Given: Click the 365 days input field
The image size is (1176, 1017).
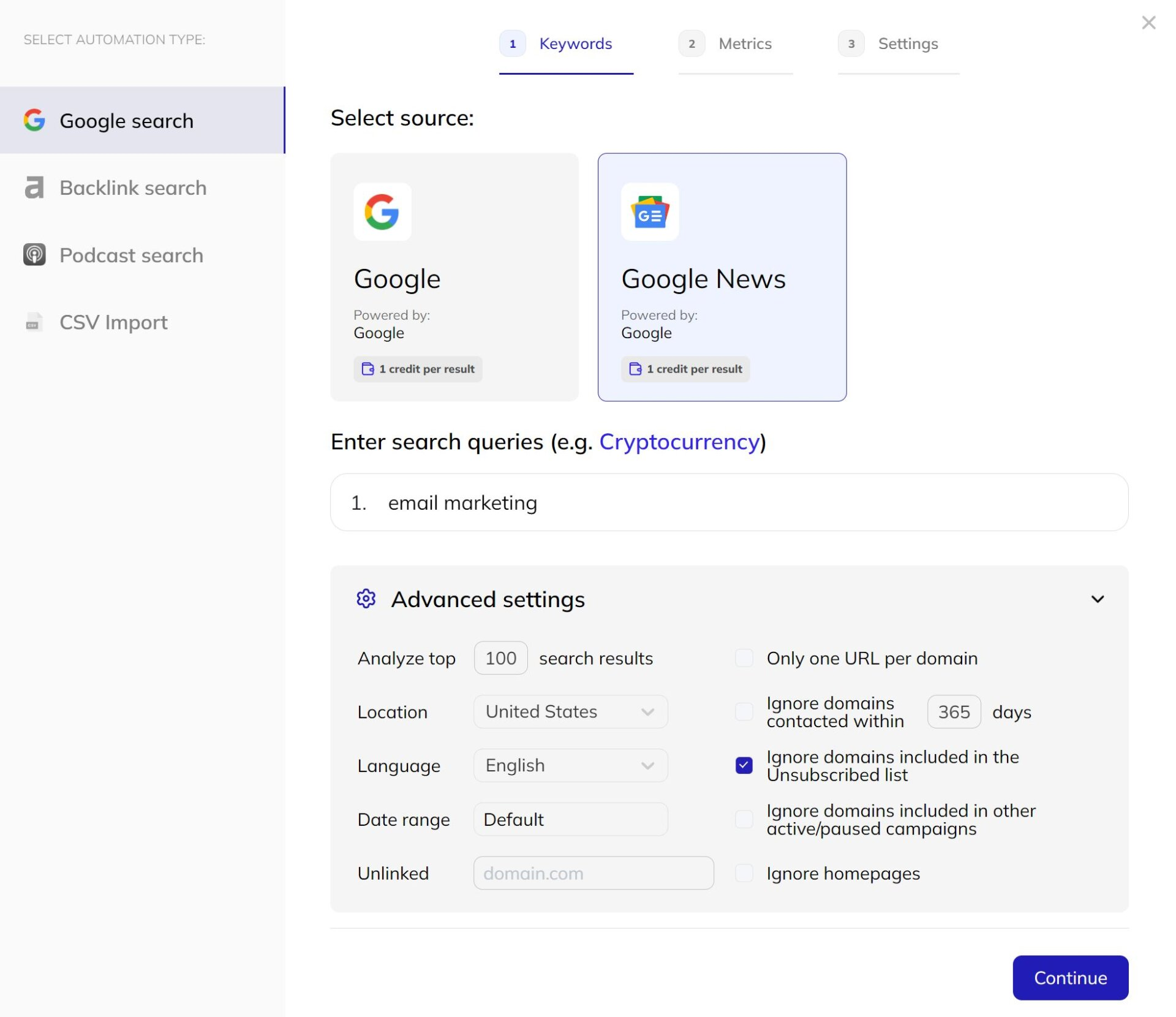Looking at the screenshot, I should (x=954, y=712).
